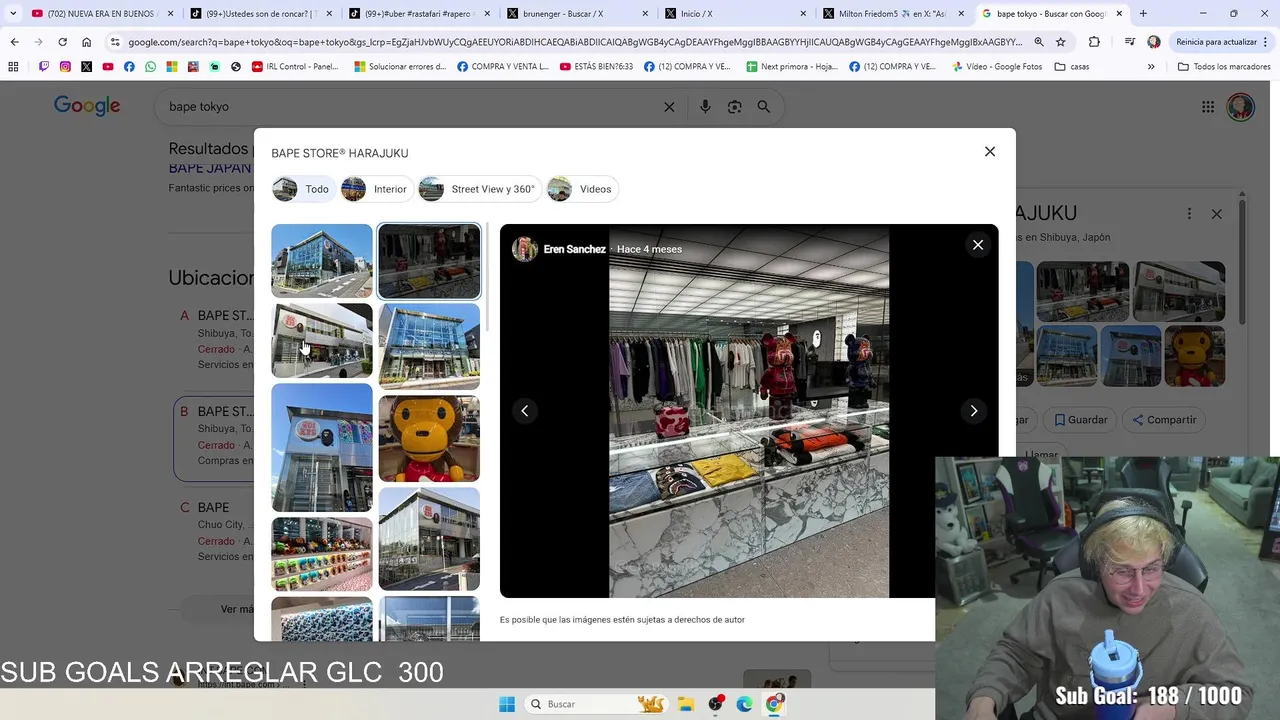The image size is (1280, 720).
Task: Show the previous photo with left arrow
Action: click(x=525, y=411)
